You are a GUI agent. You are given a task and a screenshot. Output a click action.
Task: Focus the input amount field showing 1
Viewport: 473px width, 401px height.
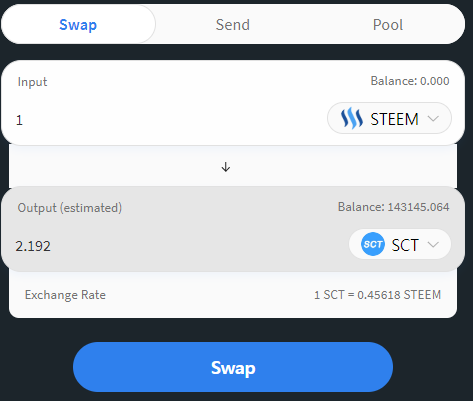(x=167, y=120)
